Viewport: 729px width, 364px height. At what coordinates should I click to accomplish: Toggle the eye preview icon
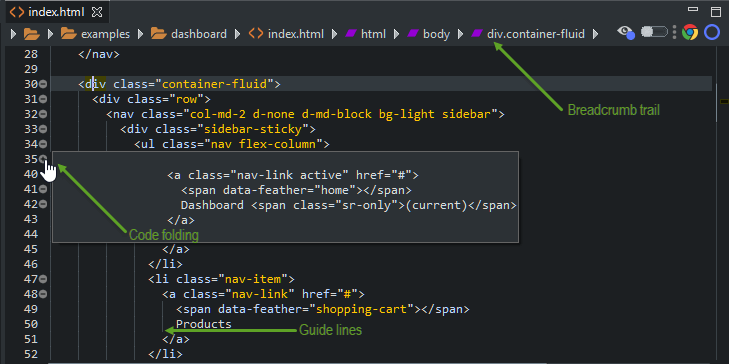click(625, 33)
